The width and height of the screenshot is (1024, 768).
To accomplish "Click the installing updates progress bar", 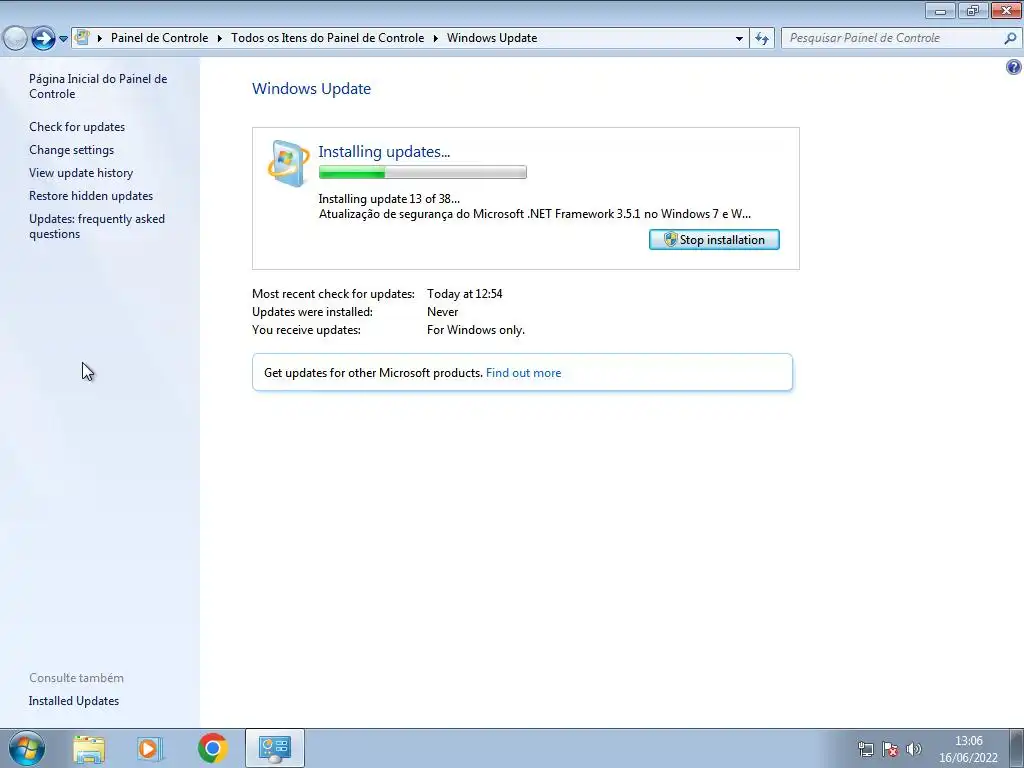I will (x=423, y=172).
